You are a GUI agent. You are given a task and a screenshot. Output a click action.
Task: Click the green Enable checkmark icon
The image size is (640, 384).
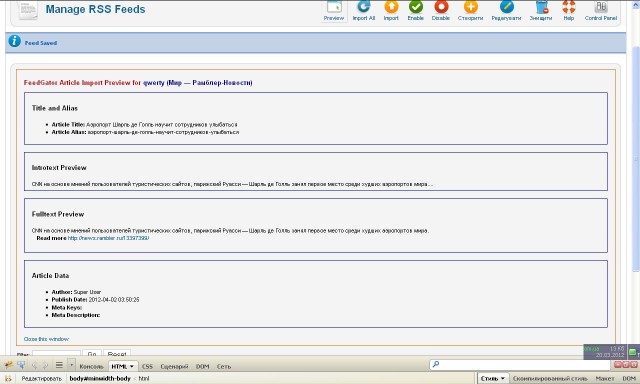pyautogui.click(x=416, y=7)
